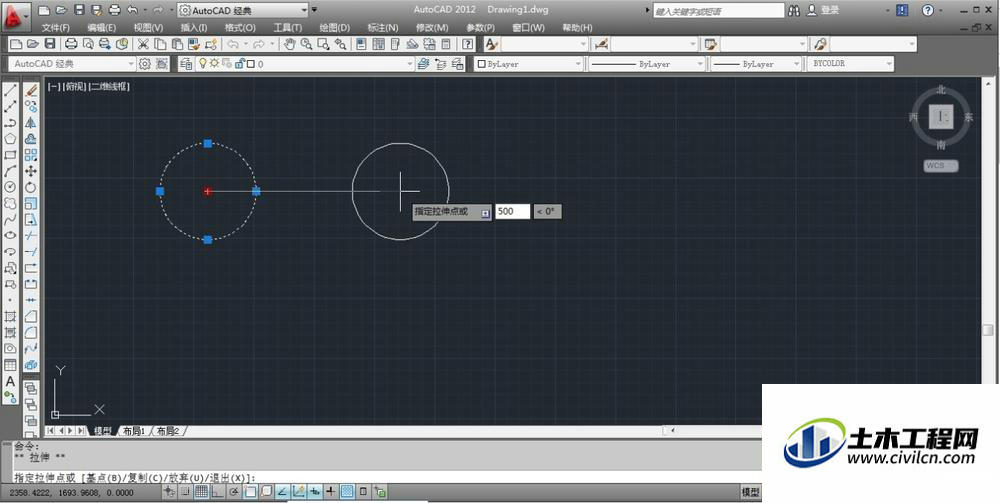The height and width of the screenshot is (503, 1000).
Task: Select the Move modify tool
Action: (31, 171)
